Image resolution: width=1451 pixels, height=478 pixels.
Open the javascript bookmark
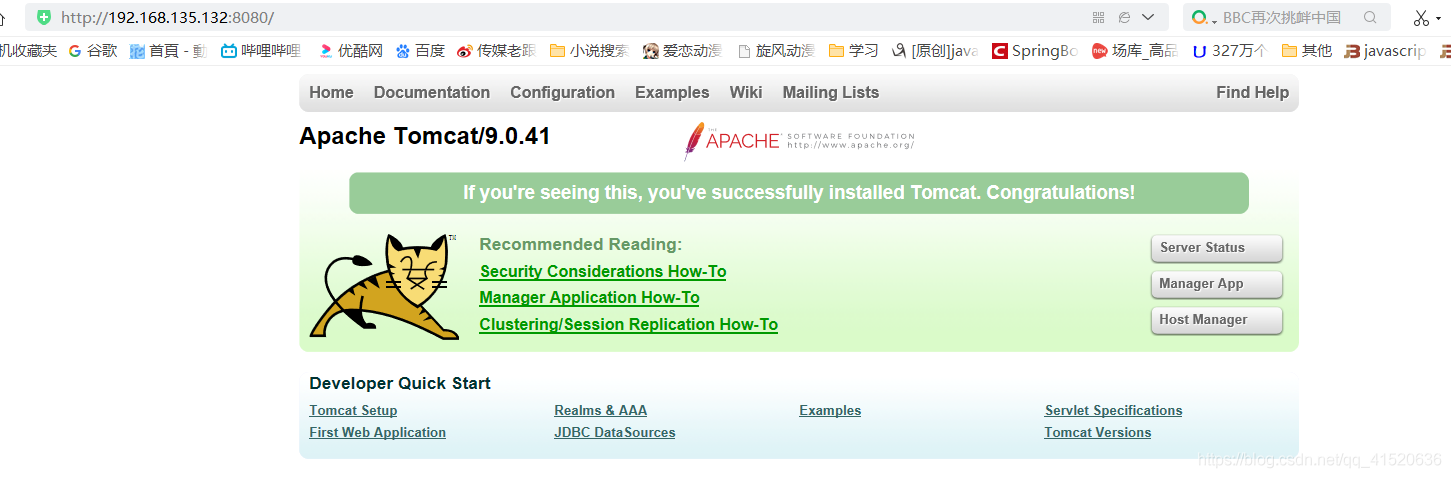(1386, 50)
